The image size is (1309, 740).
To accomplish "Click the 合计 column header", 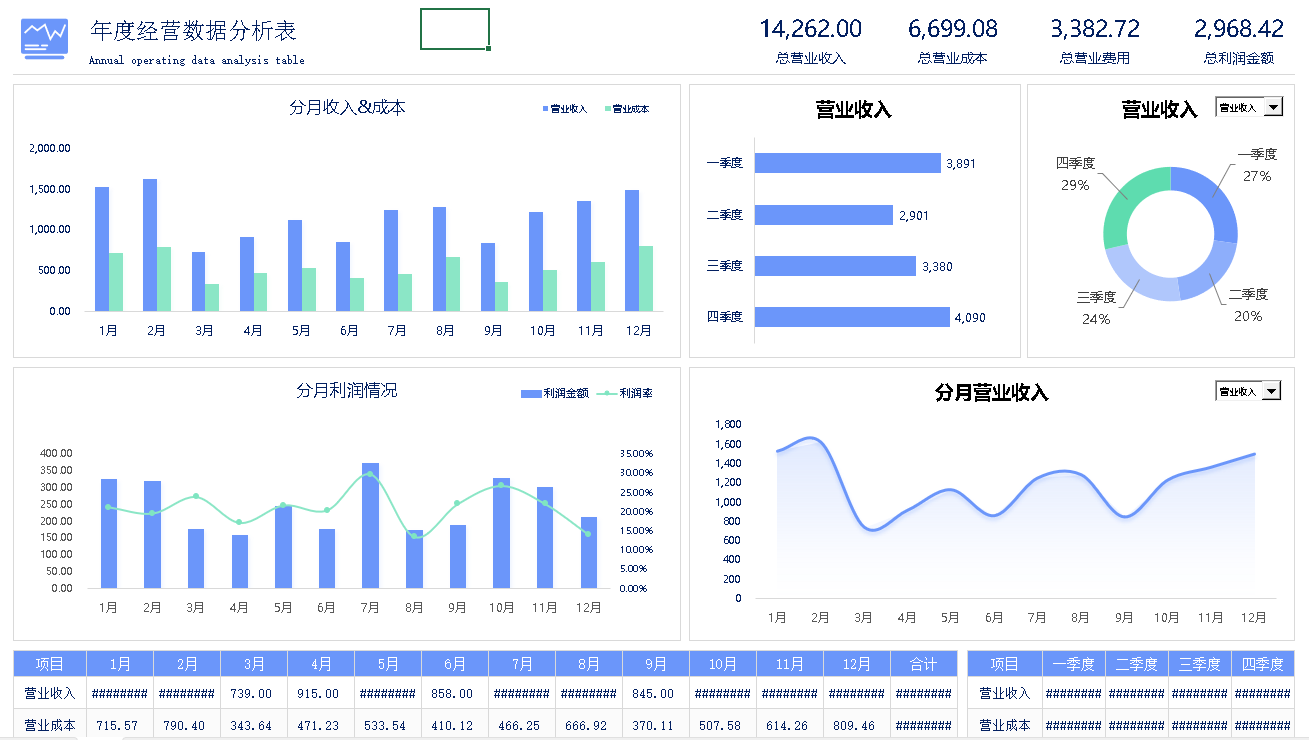I will [x=923, y=664].
